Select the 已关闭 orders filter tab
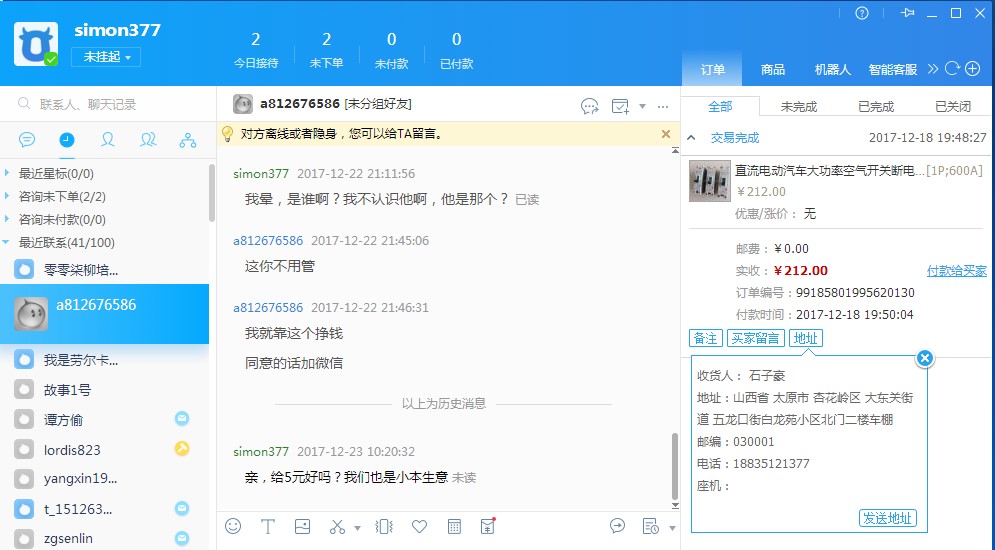This screenshot has width=995, height=550. tap(953, 107)
